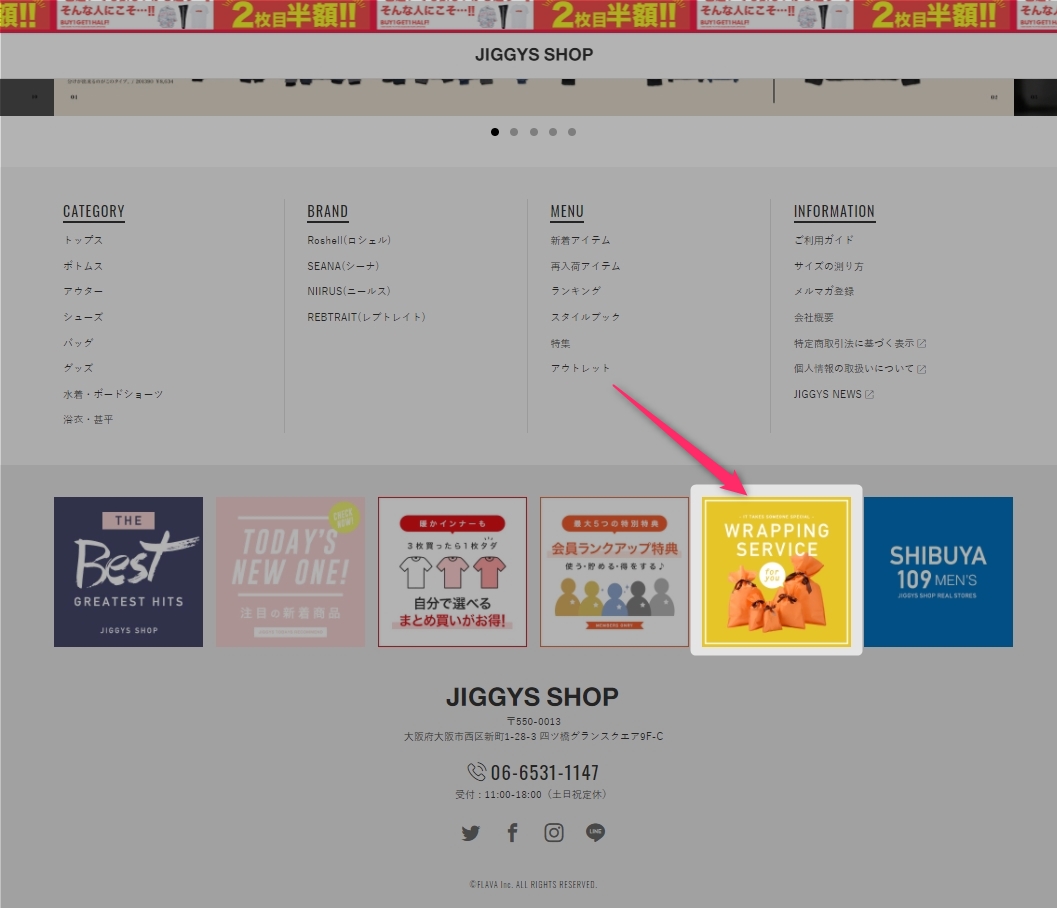Open the シューズ category link
This screenshot has width=1057, height=908.
83,317
